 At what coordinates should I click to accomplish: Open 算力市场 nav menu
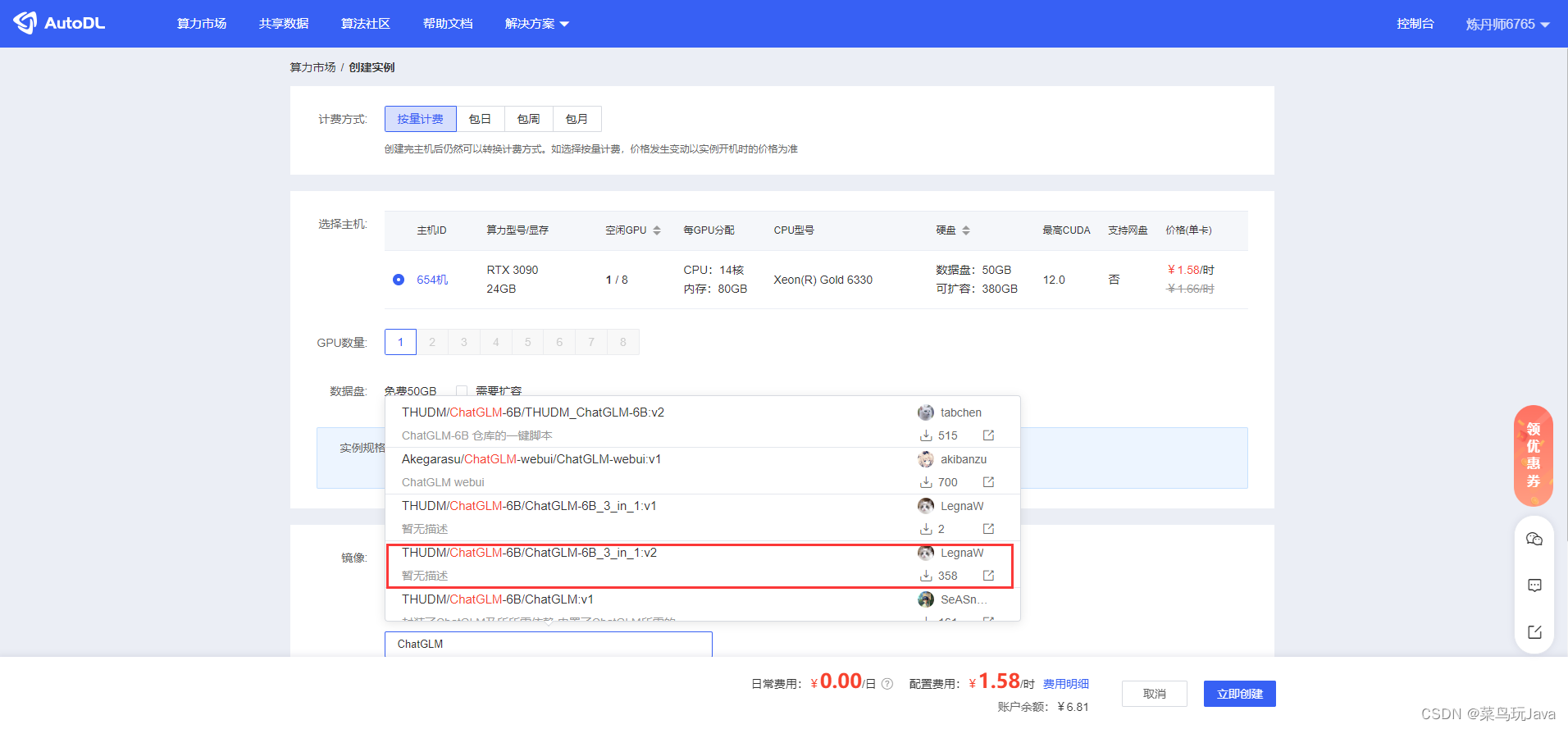202,24
